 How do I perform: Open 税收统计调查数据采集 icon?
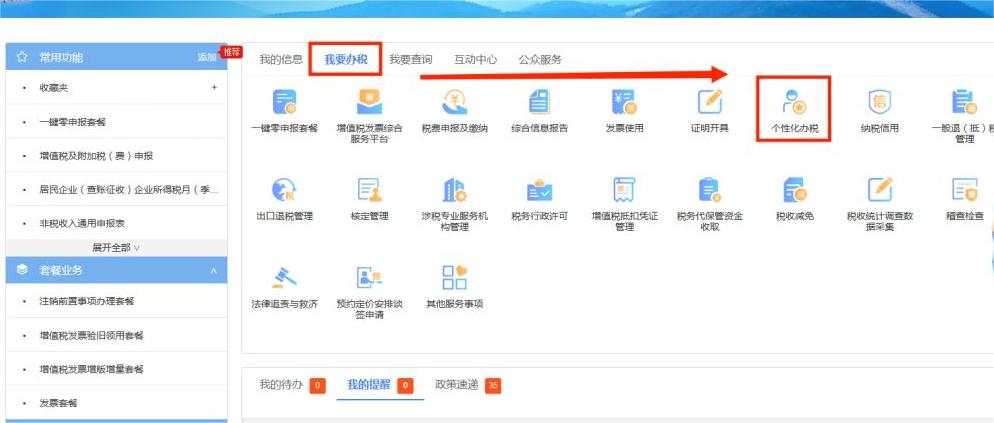coord(879,190)
